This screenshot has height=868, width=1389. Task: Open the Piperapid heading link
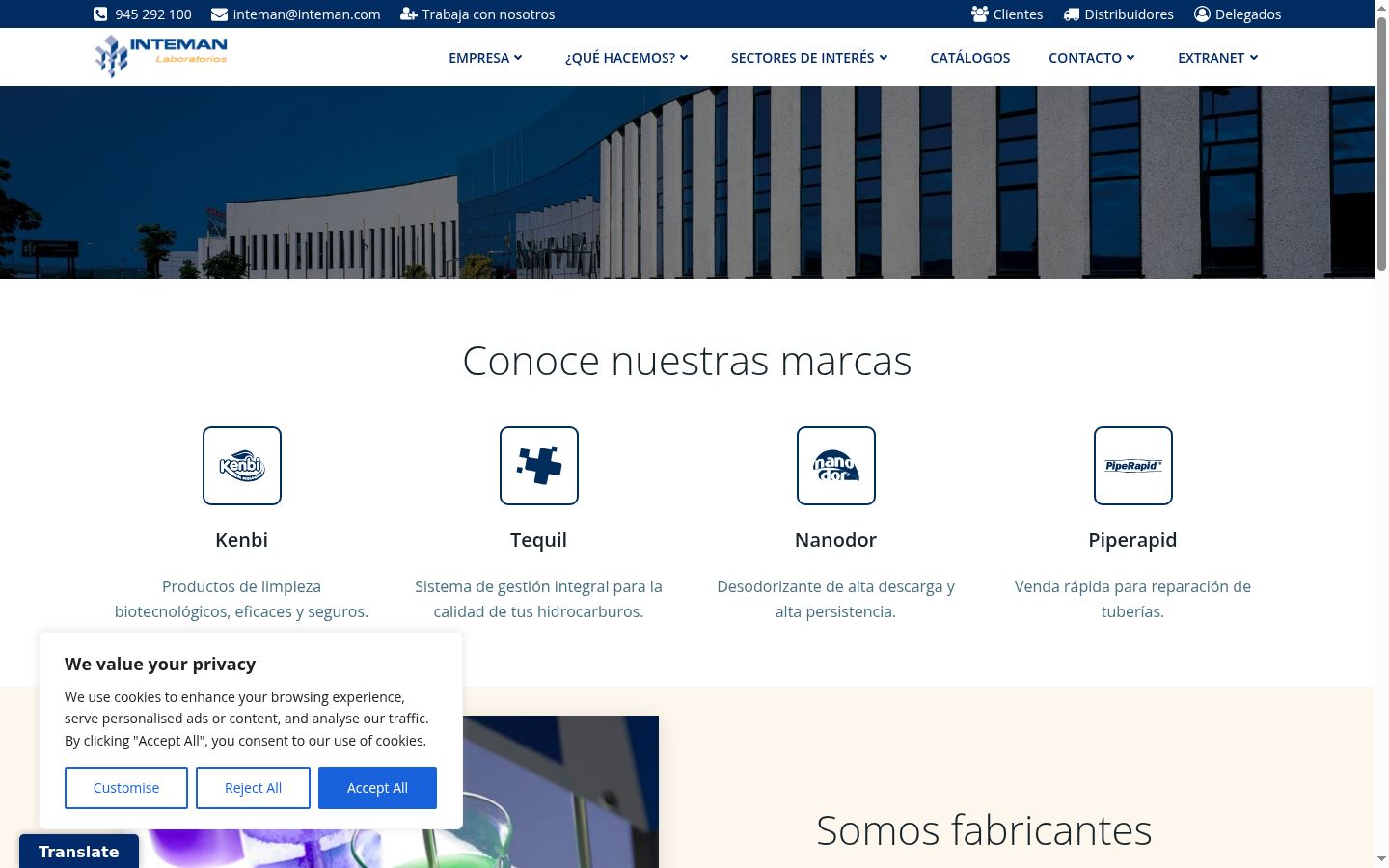point(1133,540)
